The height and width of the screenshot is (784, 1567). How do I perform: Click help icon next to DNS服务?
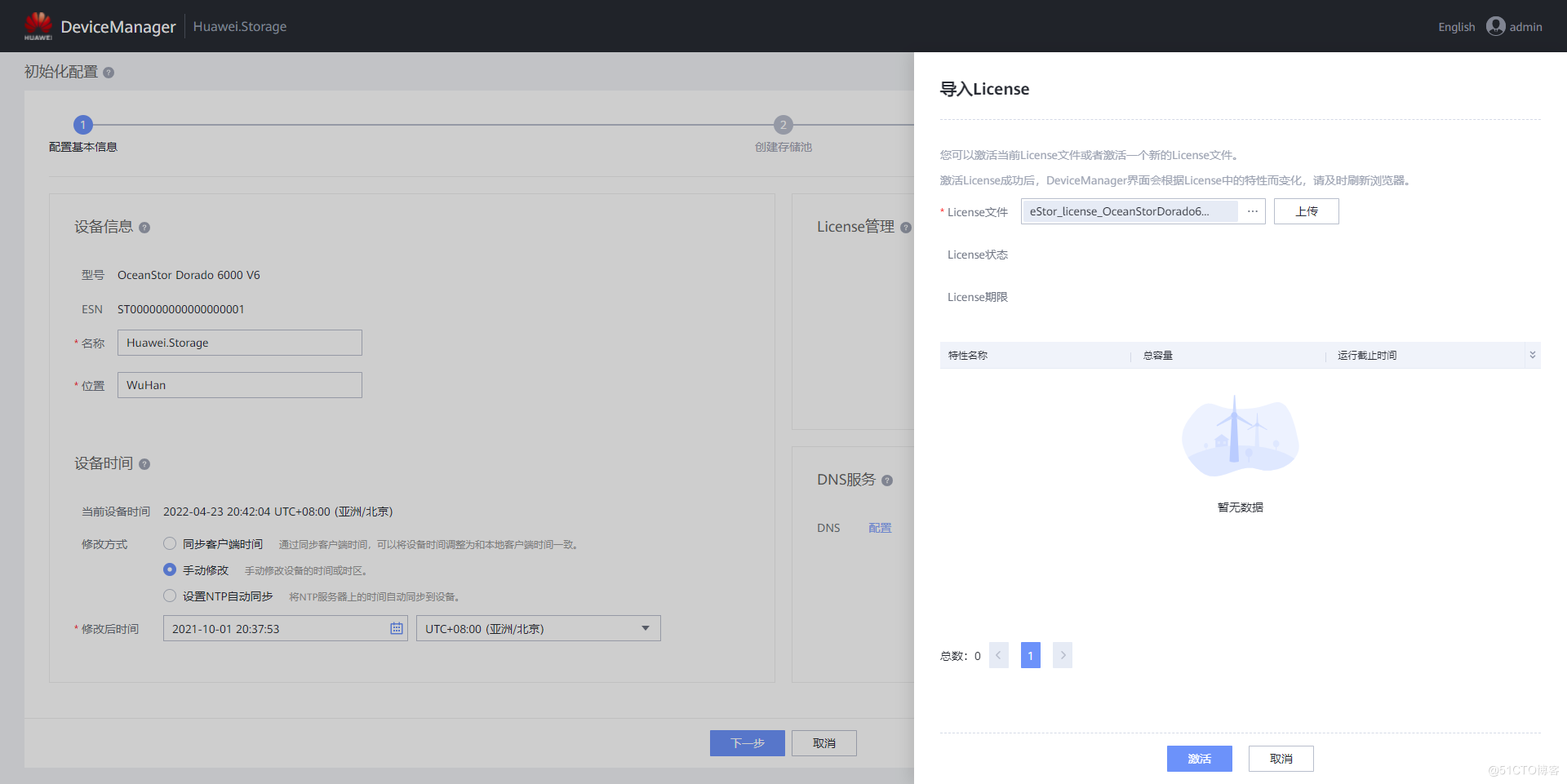887,481
